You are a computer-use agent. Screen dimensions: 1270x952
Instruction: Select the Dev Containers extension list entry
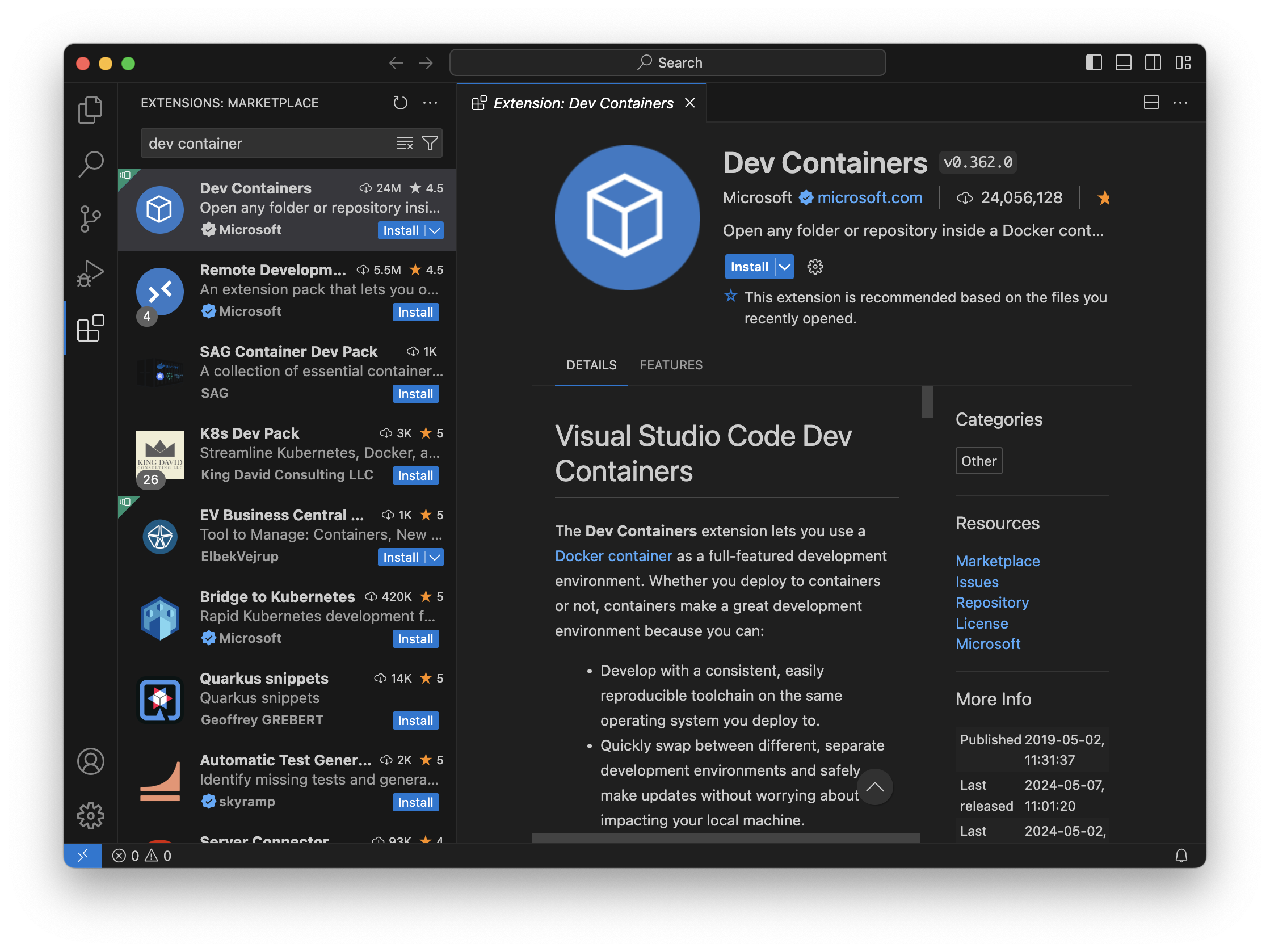(x=287, y=210)
